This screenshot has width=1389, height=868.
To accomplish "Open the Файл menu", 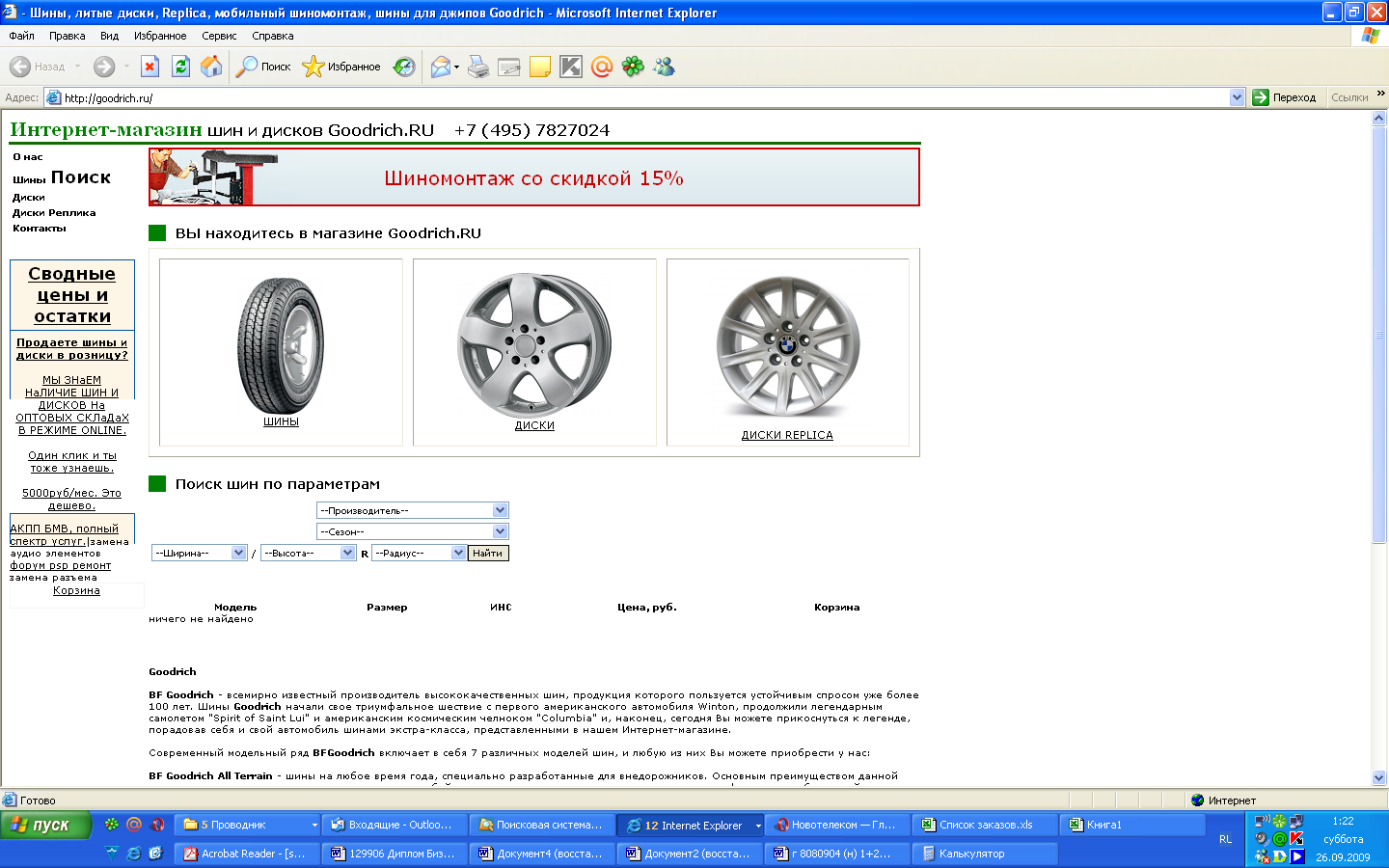I will 21,36.
